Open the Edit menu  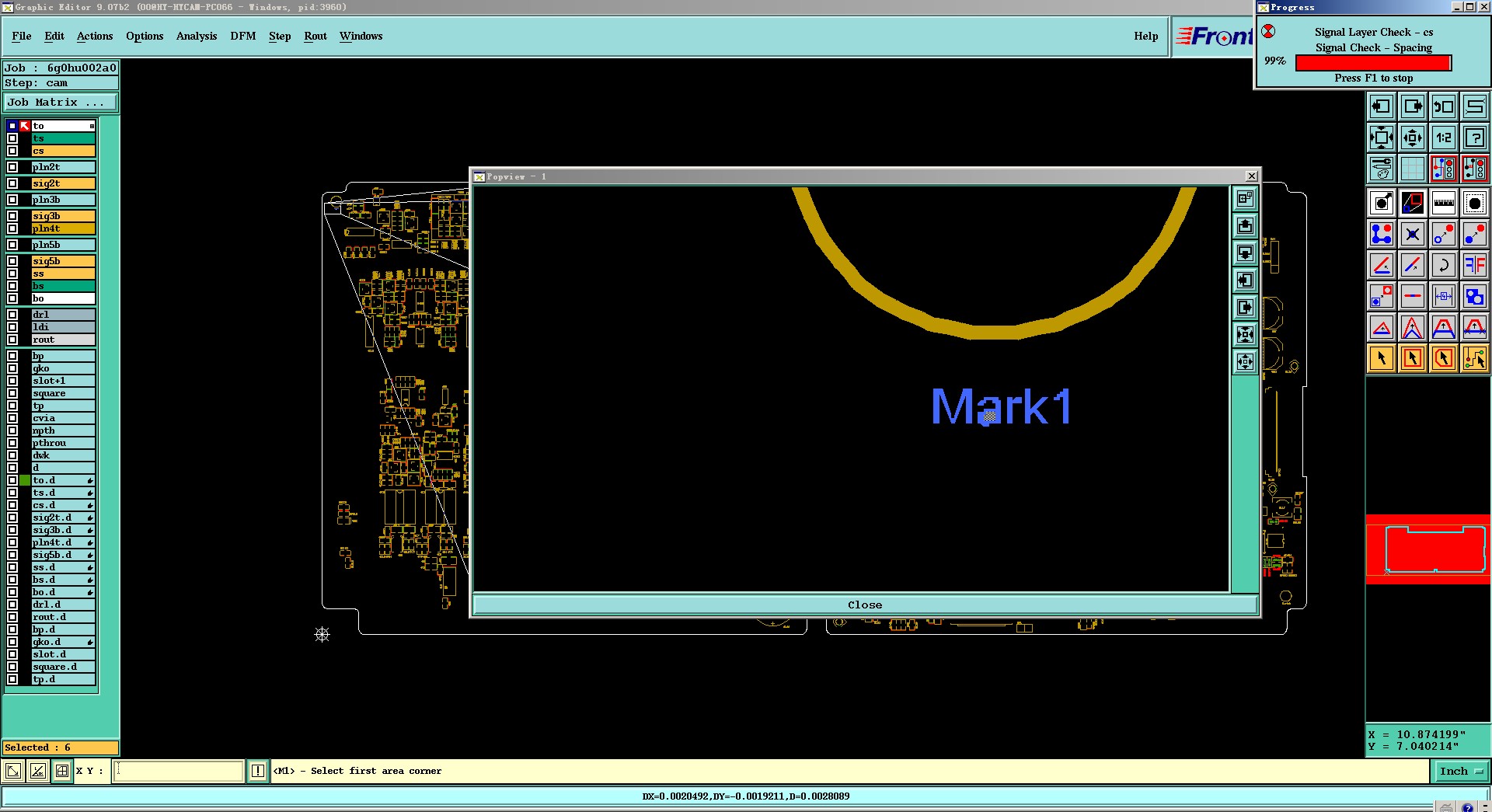point(54,36)
